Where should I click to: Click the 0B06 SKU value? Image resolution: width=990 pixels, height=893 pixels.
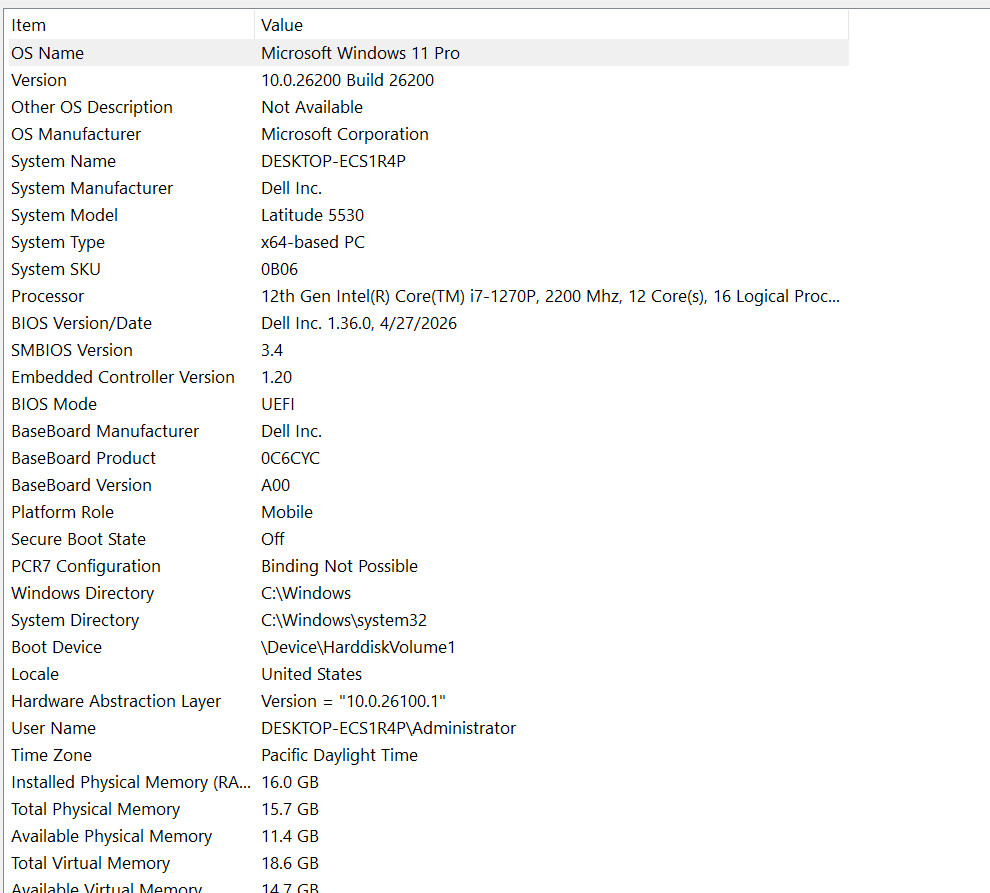click(279, 270)
